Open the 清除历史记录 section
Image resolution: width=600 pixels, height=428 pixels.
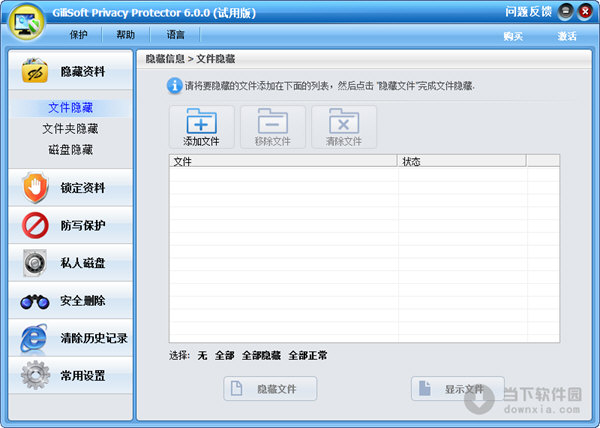point(70,338)
